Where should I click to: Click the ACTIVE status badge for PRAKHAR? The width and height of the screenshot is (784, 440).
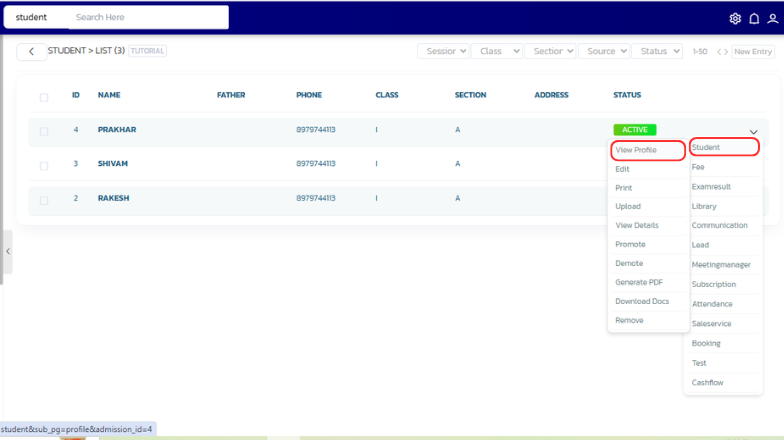click(634, 130)
